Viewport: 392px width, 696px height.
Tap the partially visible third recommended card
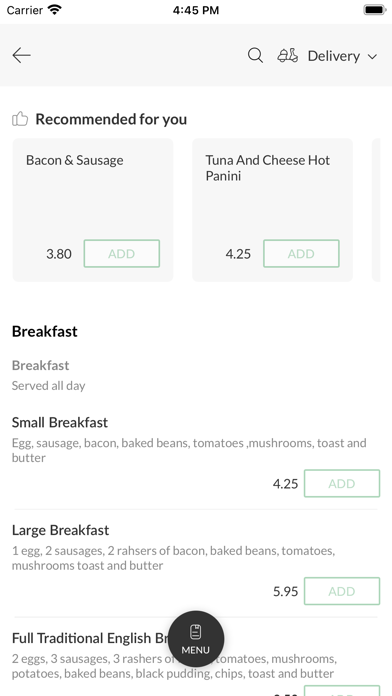tap(376, 210)
